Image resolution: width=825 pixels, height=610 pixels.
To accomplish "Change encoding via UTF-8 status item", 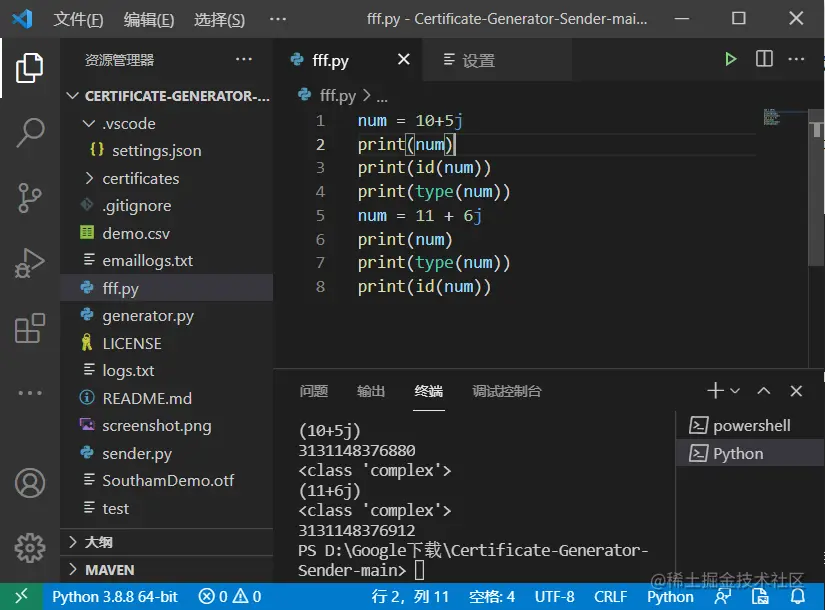I will pyautogui.click(x=555, y=596).
